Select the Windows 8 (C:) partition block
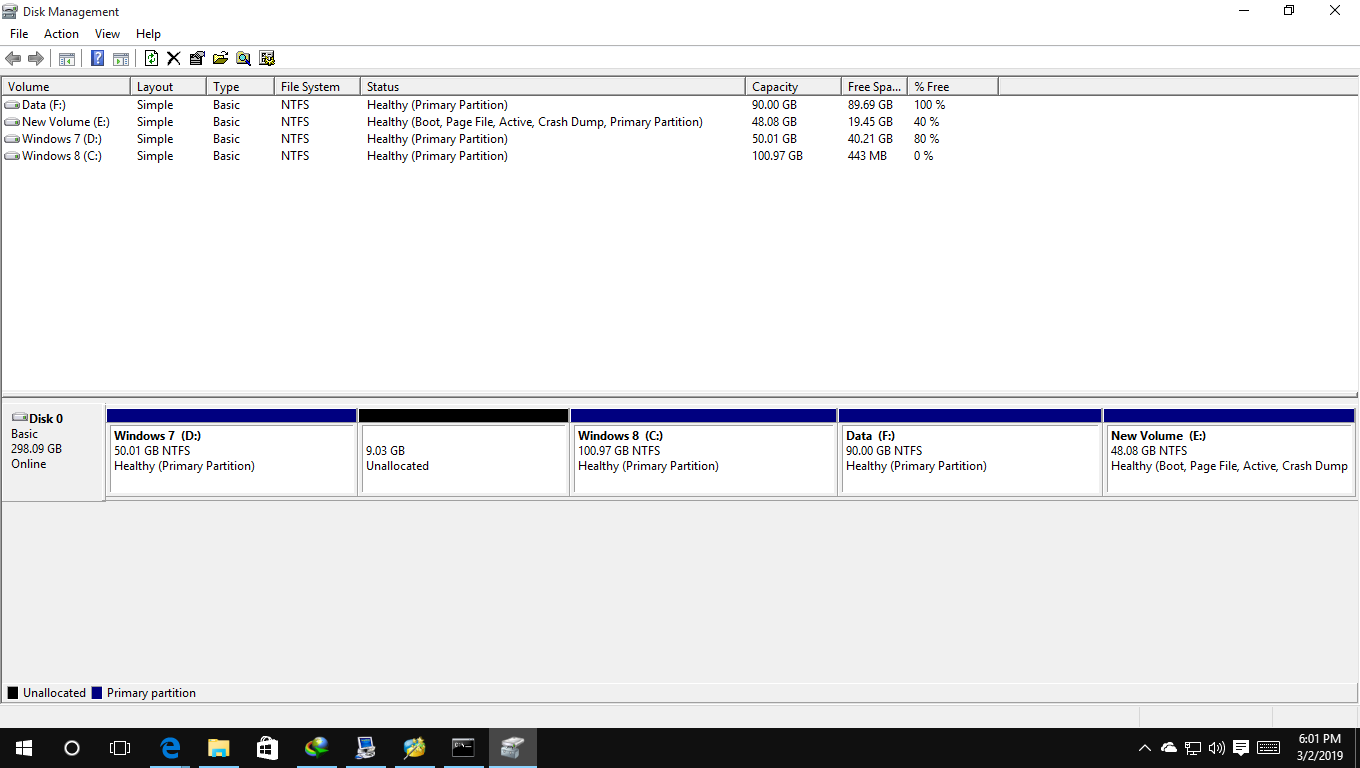The width and height of the screenshot is (1360, 768). pos(704,451)
